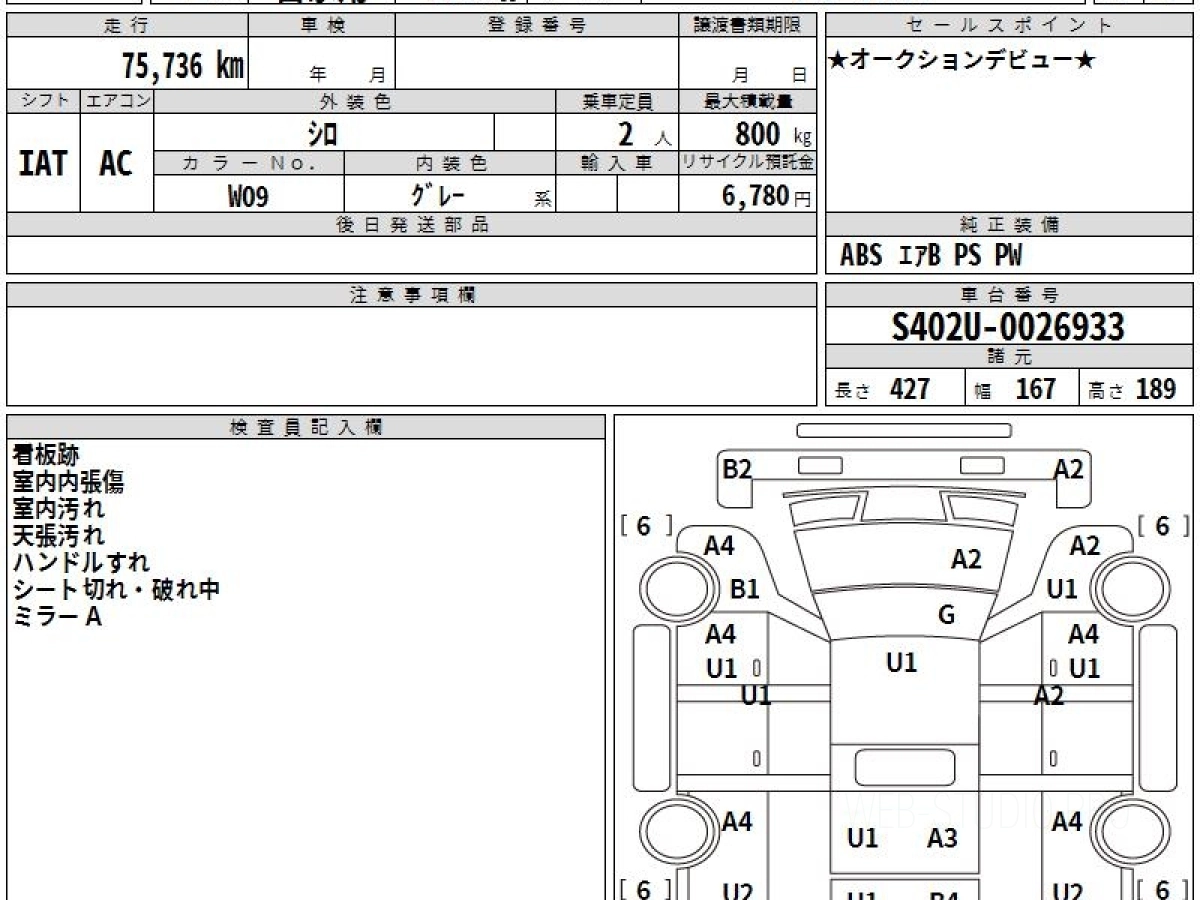The height and width of the screenshot is (900, 1200).
Task: Select the B1 damage mark on diagram
Action: 744,589
